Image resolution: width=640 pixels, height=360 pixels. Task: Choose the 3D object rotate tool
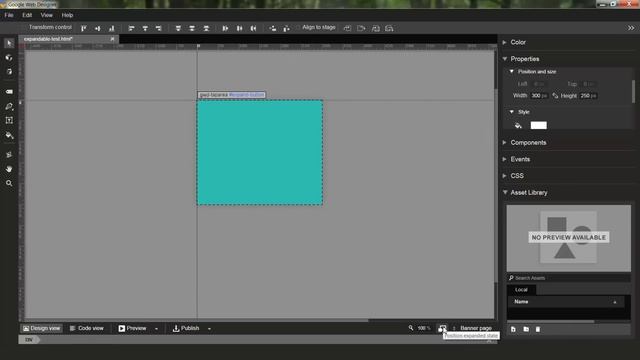click(x=9, y=58)
